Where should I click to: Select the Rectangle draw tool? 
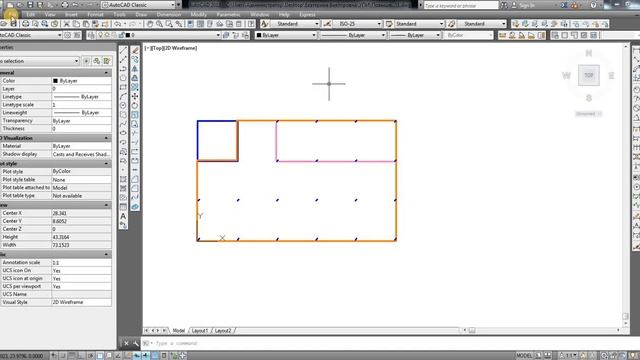(x=123, y=87)
